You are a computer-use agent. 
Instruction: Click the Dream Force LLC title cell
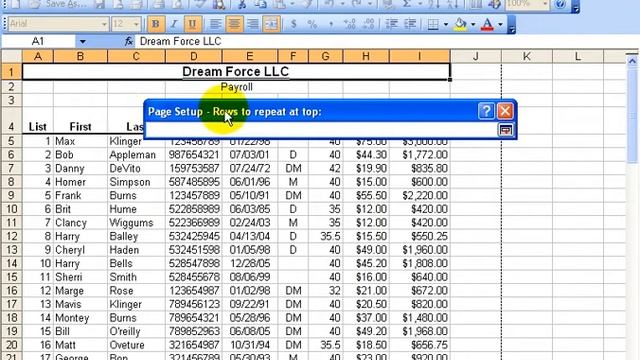(236, 72)
